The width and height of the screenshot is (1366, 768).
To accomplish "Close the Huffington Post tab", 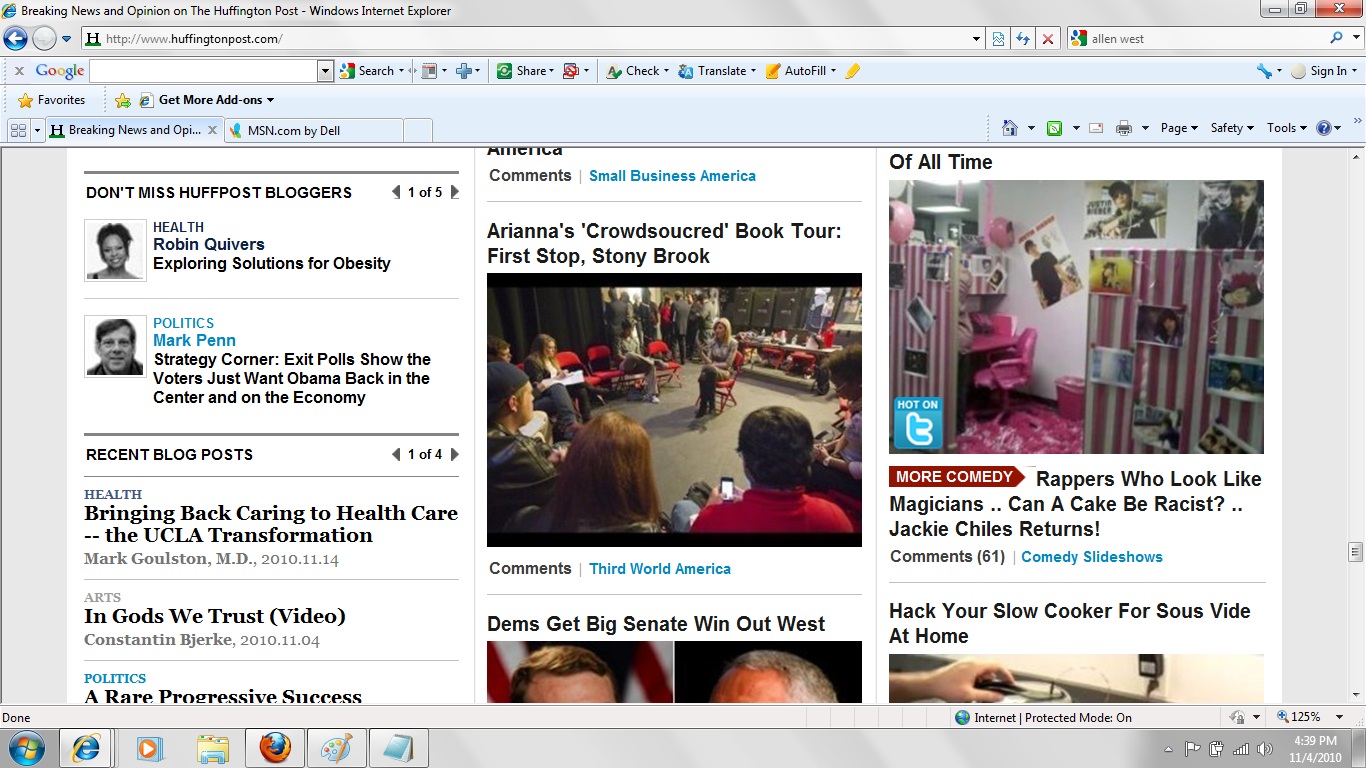I will click(x=212, y=130).
